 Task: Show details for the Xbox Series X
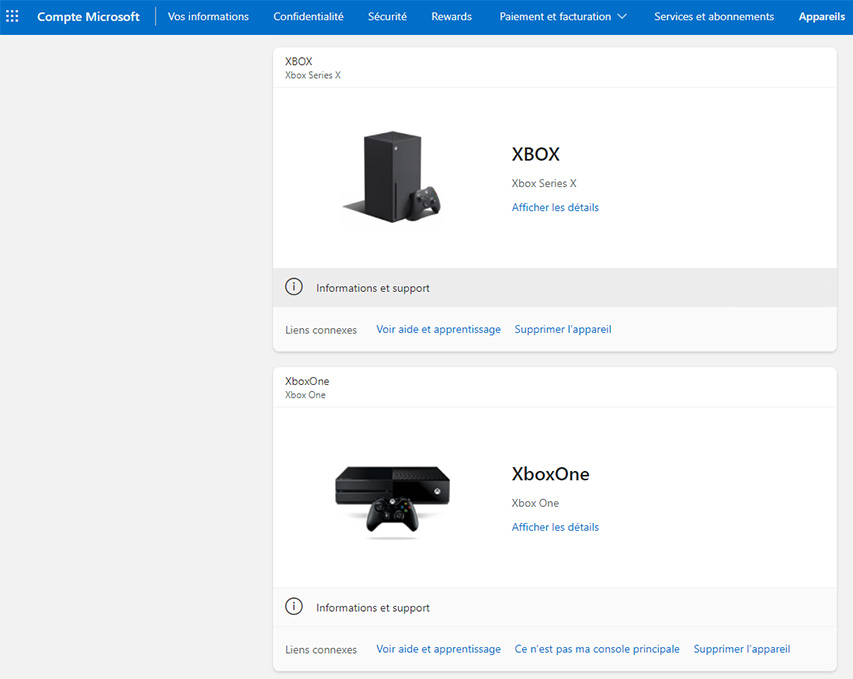click(555, 208)
